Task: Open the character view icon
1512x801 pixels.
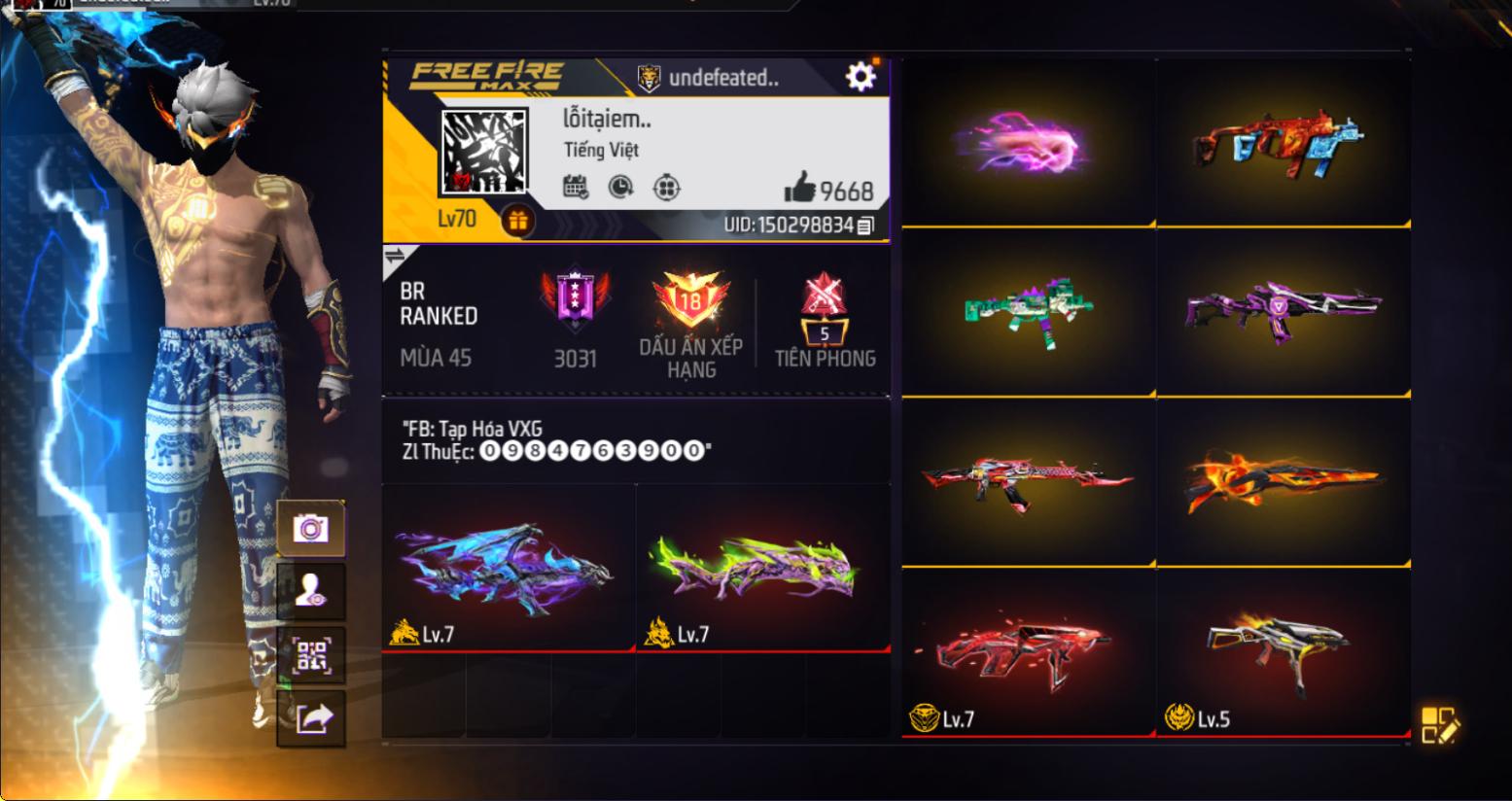Action: pos(310,590)
